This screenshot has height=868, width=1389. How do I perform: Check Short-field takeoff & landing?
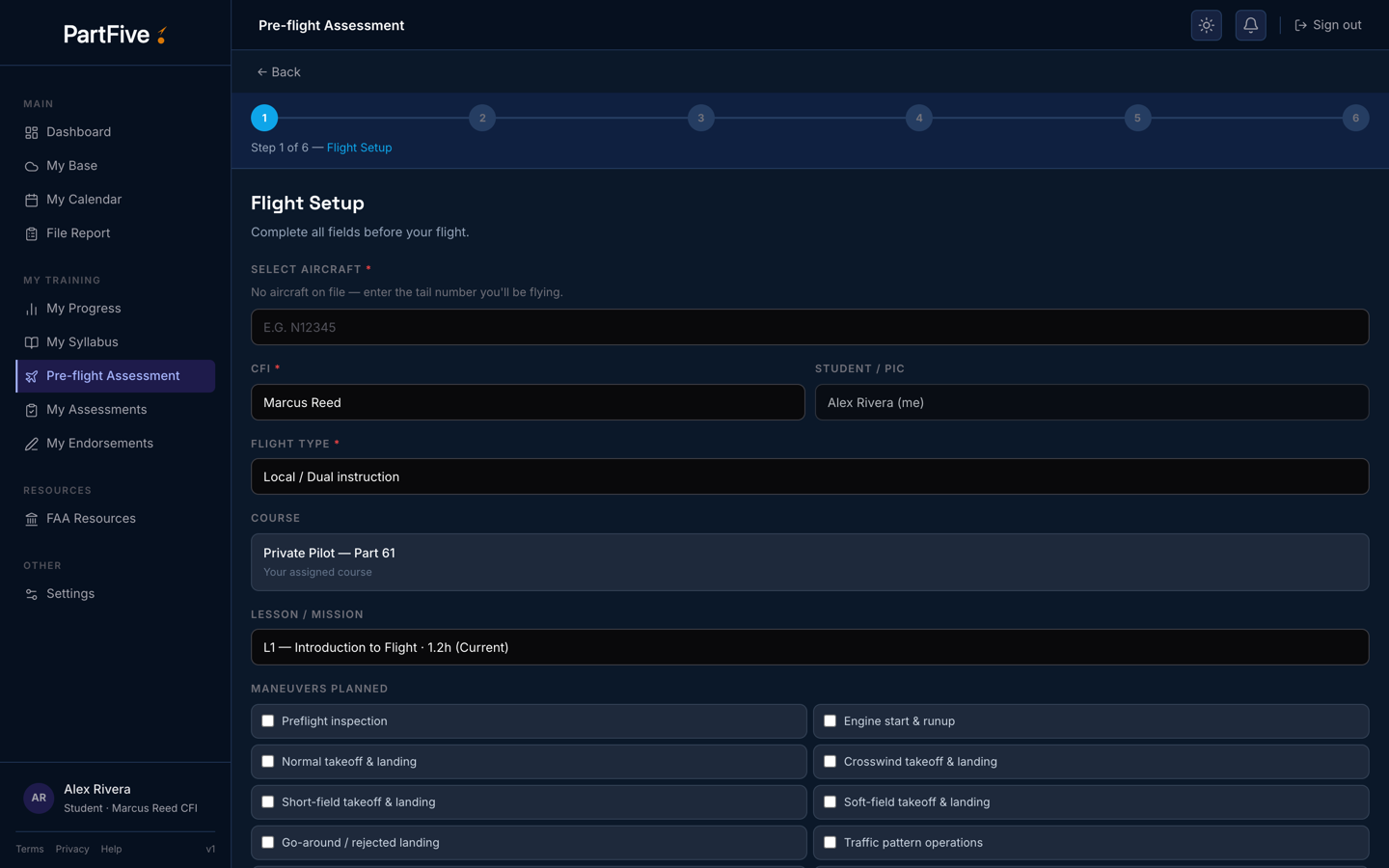click(268, 802)
